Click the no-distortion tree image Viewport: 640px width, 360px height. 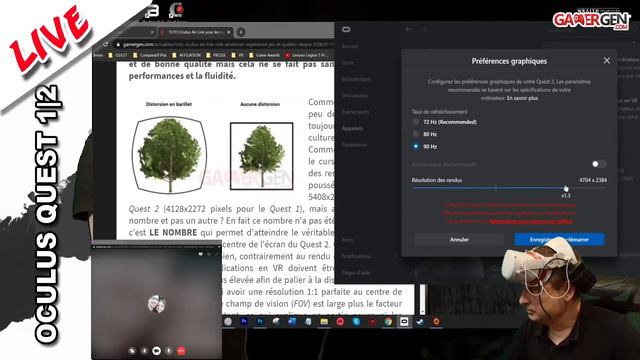262,156
